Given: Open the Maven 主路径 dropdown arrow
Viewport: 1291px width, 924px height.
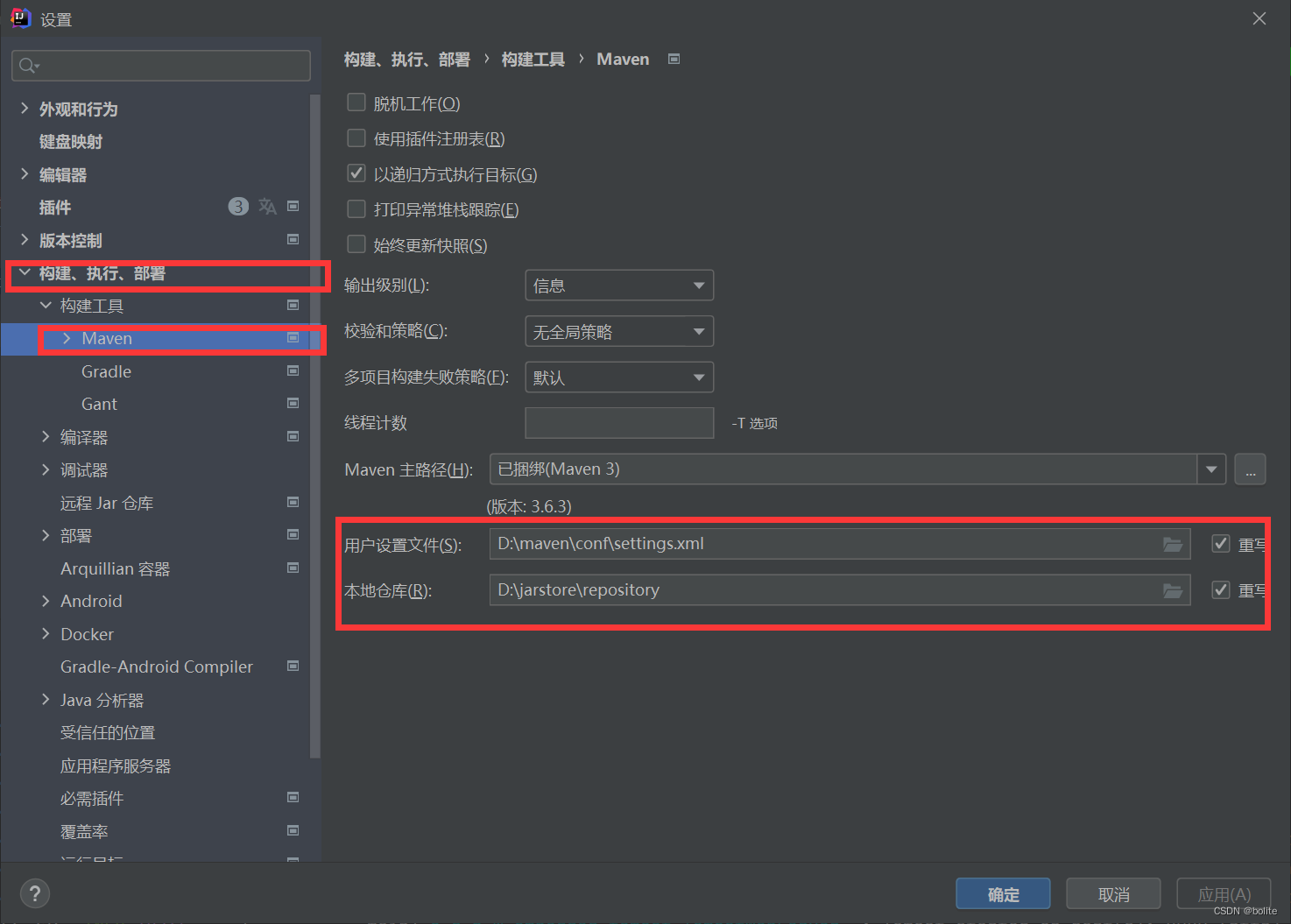Looking at the screenshot, I should (x=1211, y=469).
